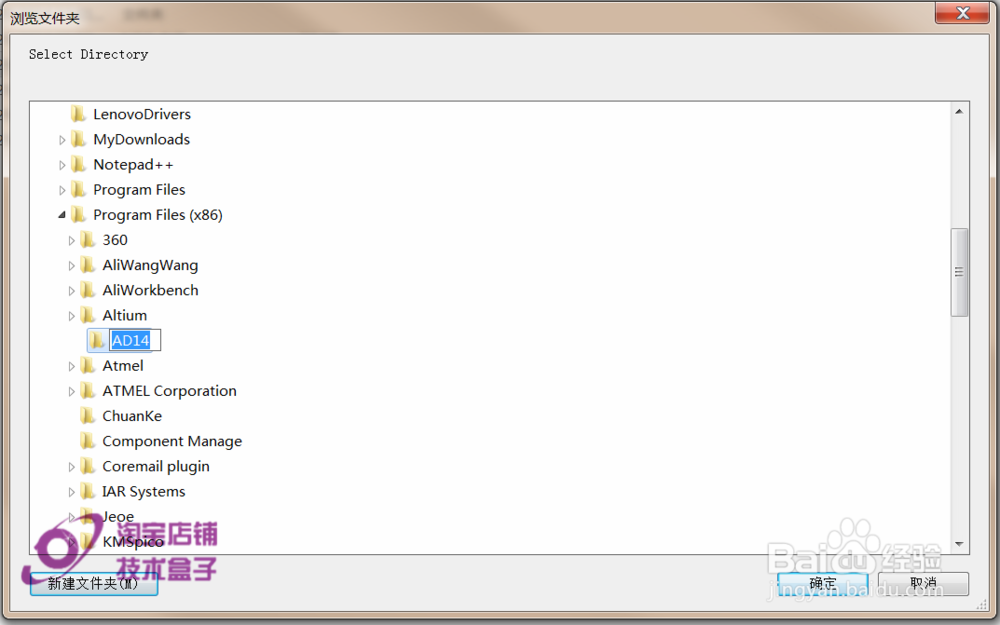
Task: Click the AD14 folder icon
Action: [97, 341]
